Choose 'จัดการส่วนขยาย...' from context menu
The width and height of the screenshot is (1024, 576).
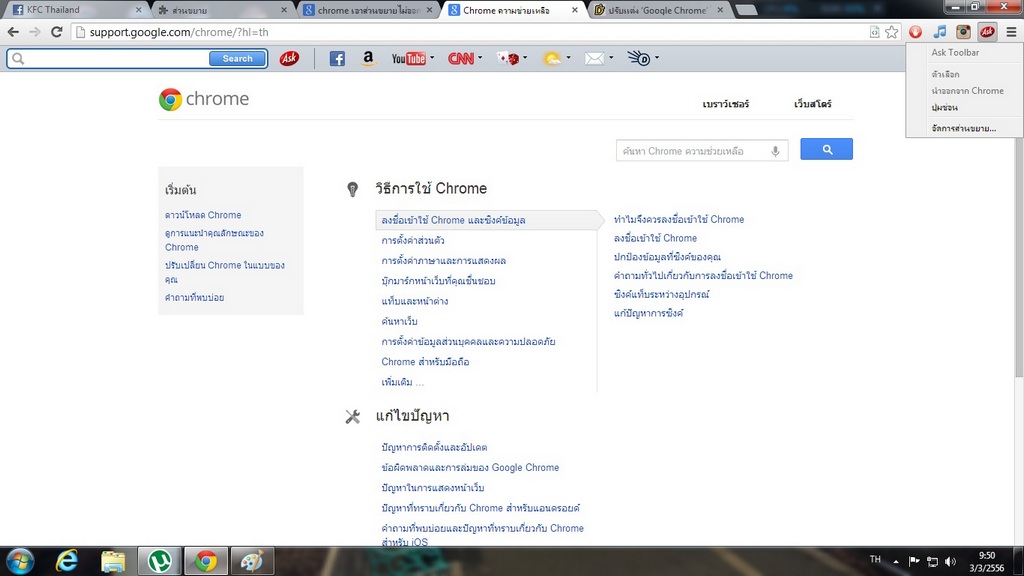(x=963, y=128)
